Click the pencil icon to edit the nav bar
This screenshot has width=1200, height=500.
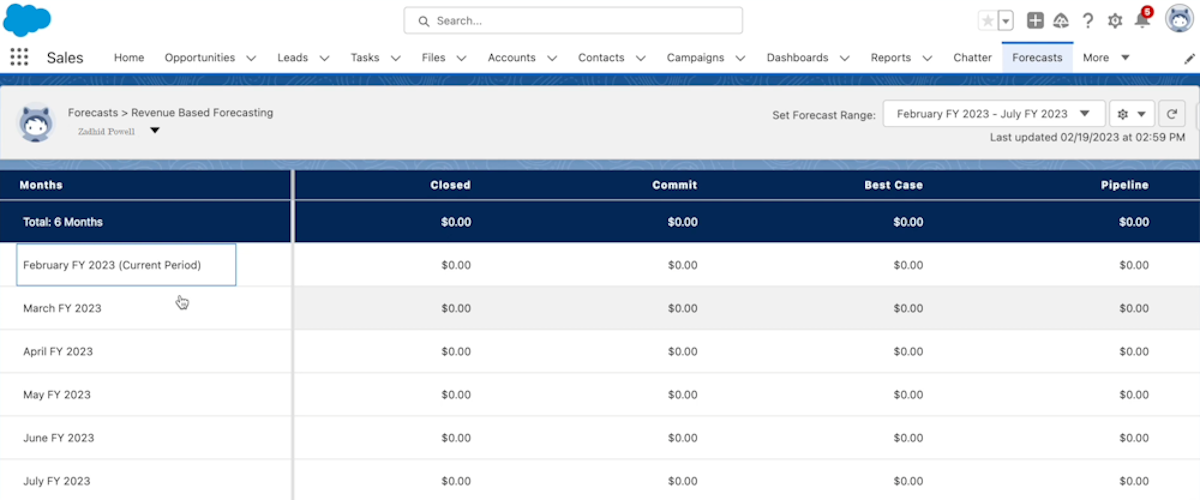pyautogui.click(x=1189, y=58)
